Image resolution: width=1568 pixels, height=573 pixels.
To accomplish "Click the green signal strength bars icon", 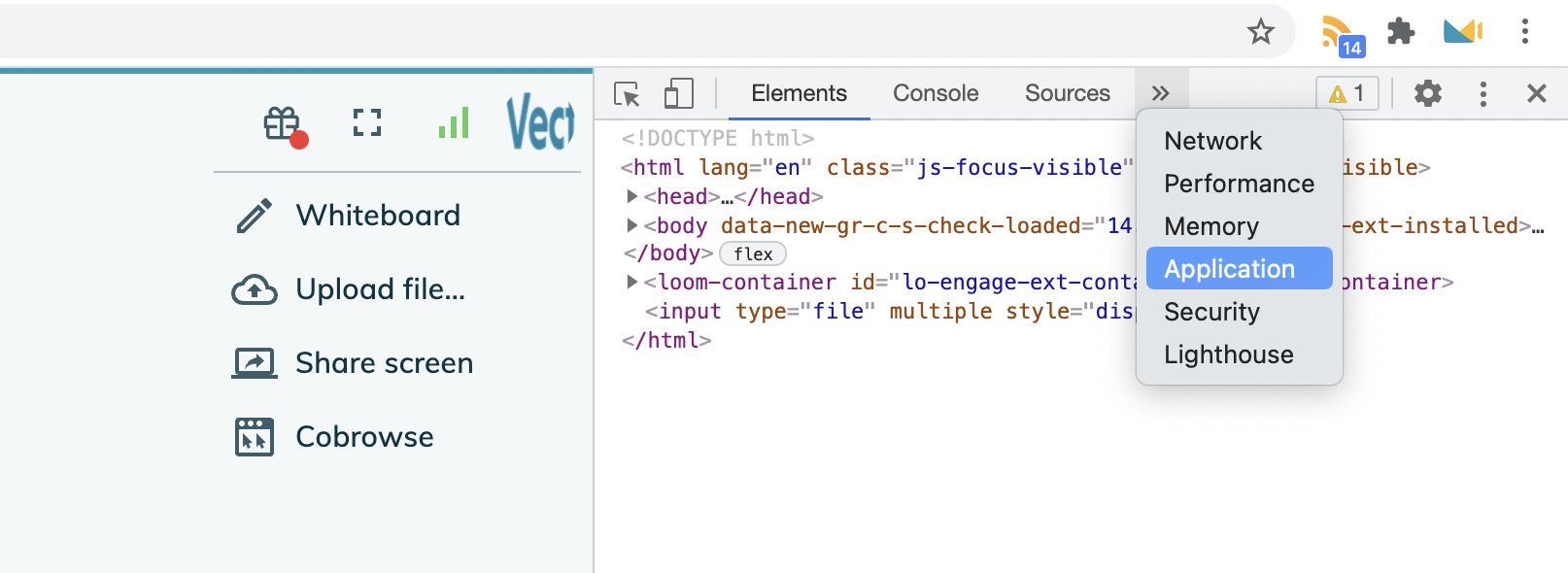I will (453, 122).
